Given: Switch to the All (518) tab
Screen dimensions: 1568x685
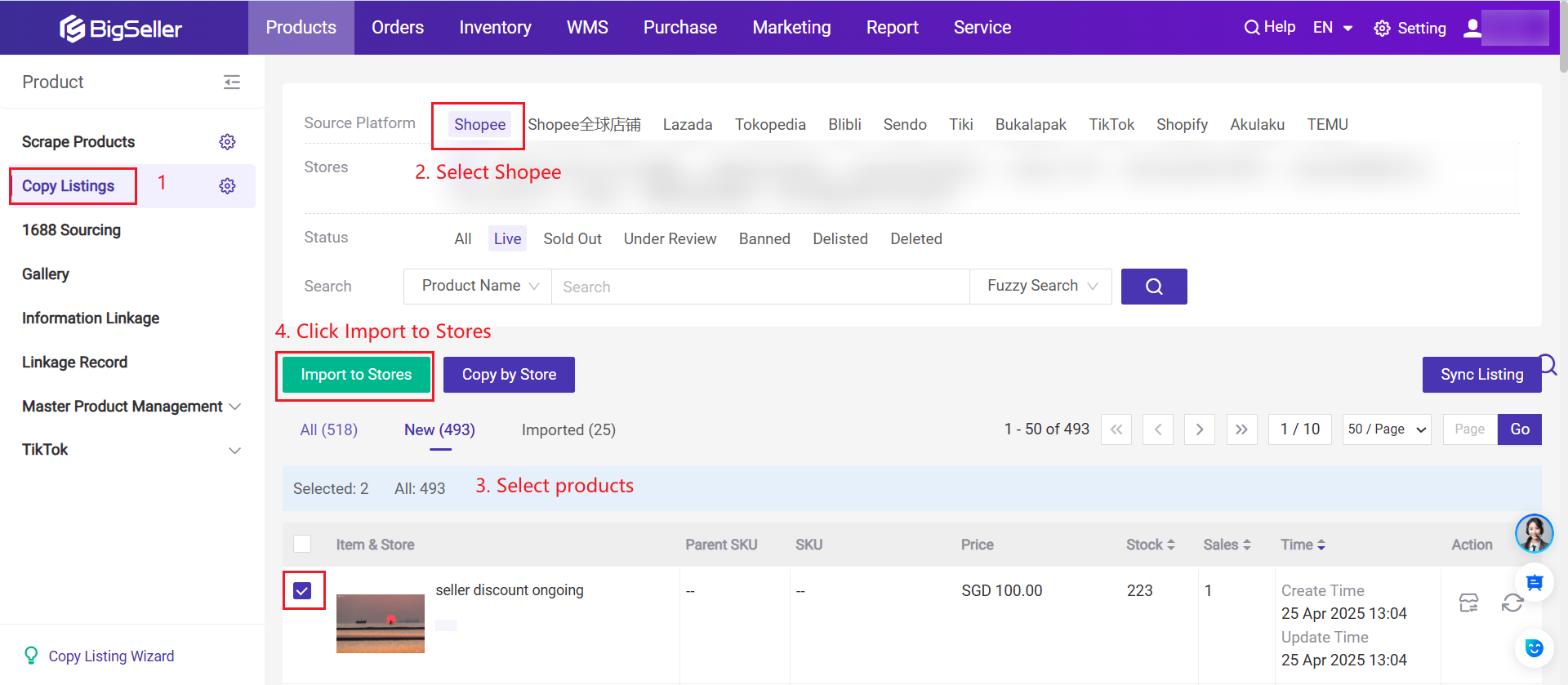Looking at the screenshot, I should pyautogui.click(x=328, y=429).
